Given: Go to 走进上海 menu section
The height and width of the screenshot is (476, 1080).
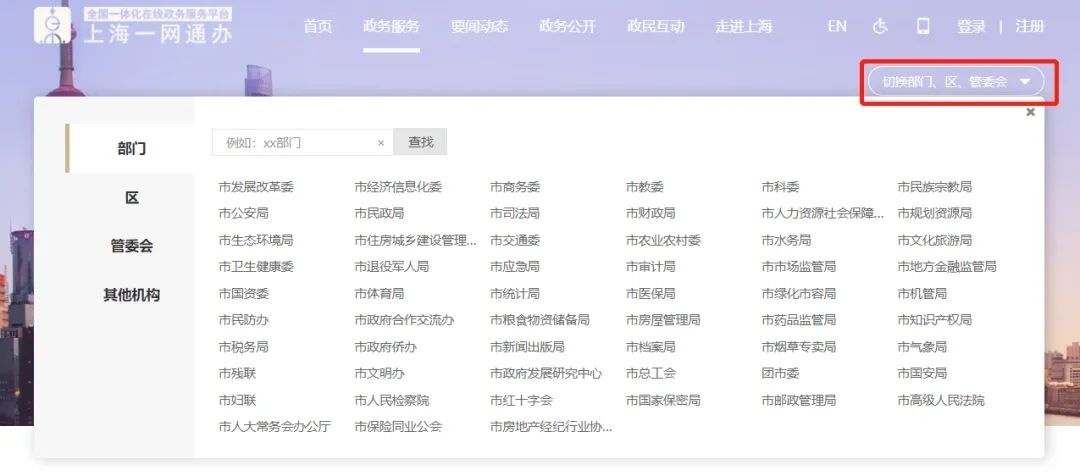Looking at the screenshot, I should point(743,27).
